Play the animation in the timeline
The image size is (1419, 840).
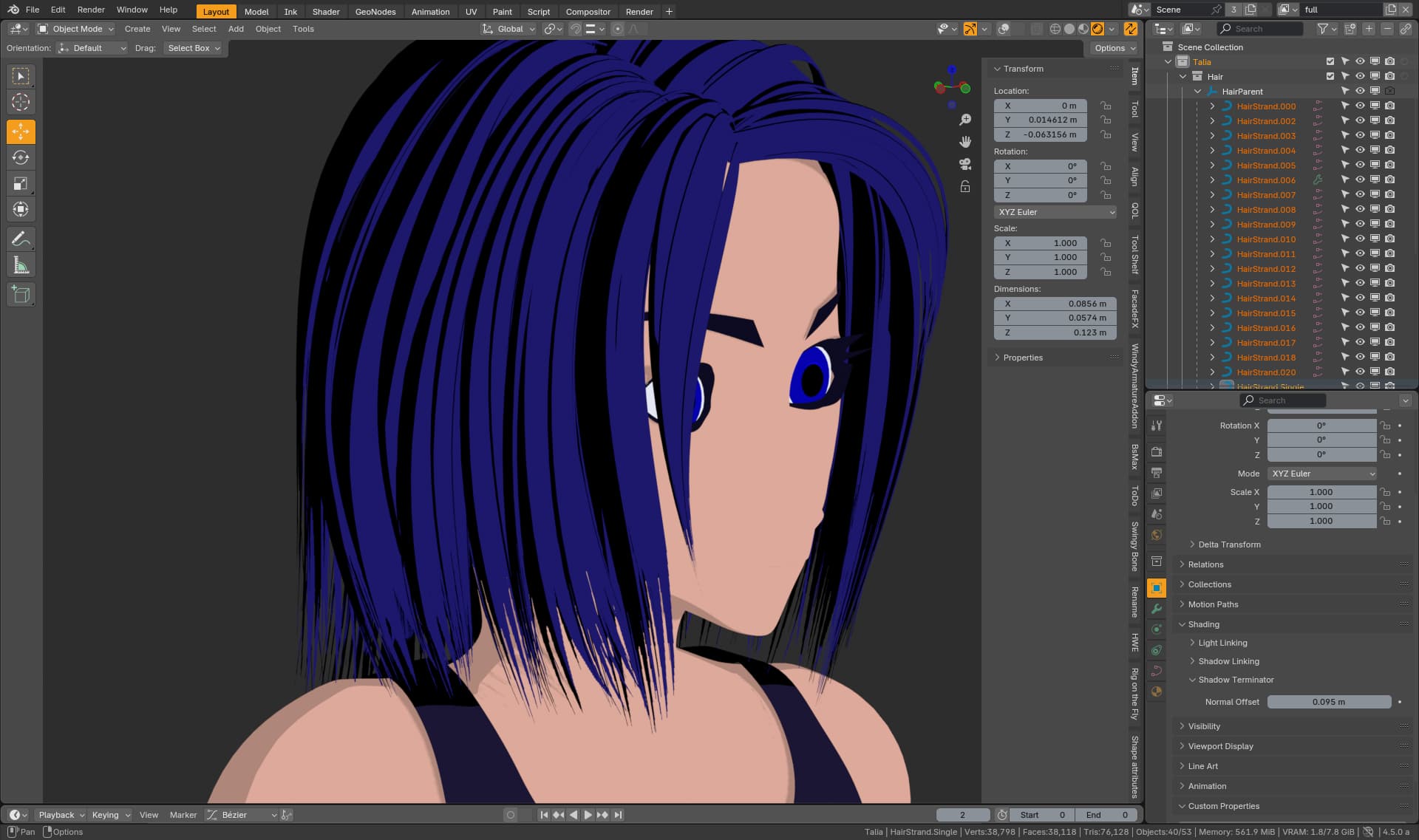(588, 815)
